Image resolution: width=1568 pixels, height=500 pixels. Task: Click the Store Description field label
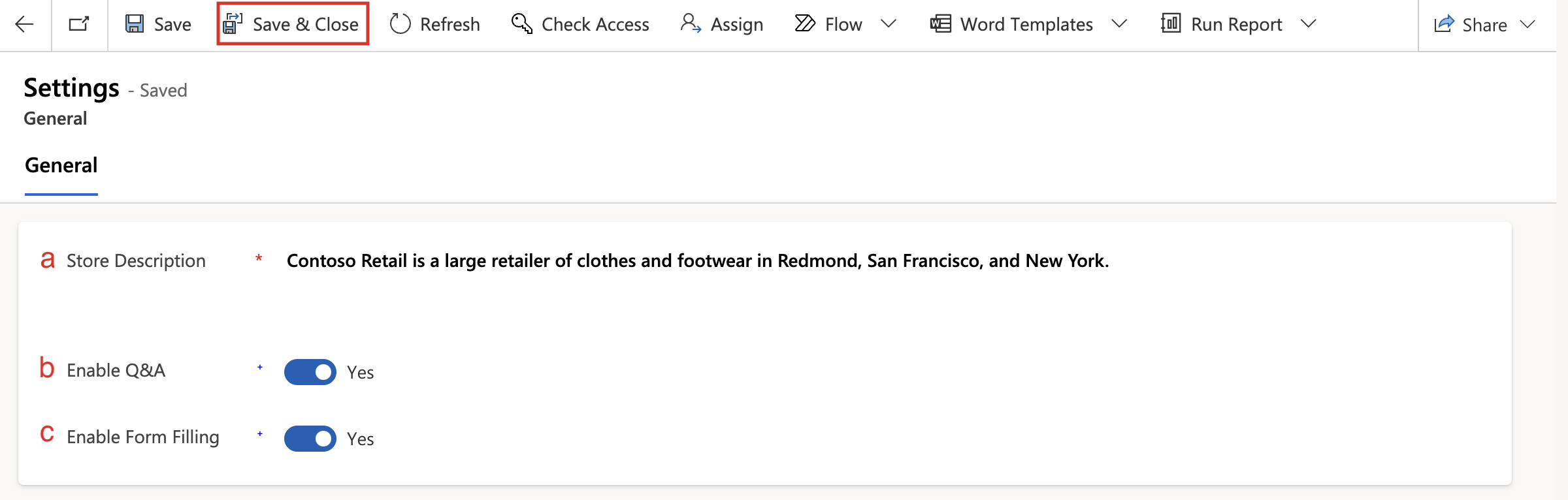tap(136, 261)
